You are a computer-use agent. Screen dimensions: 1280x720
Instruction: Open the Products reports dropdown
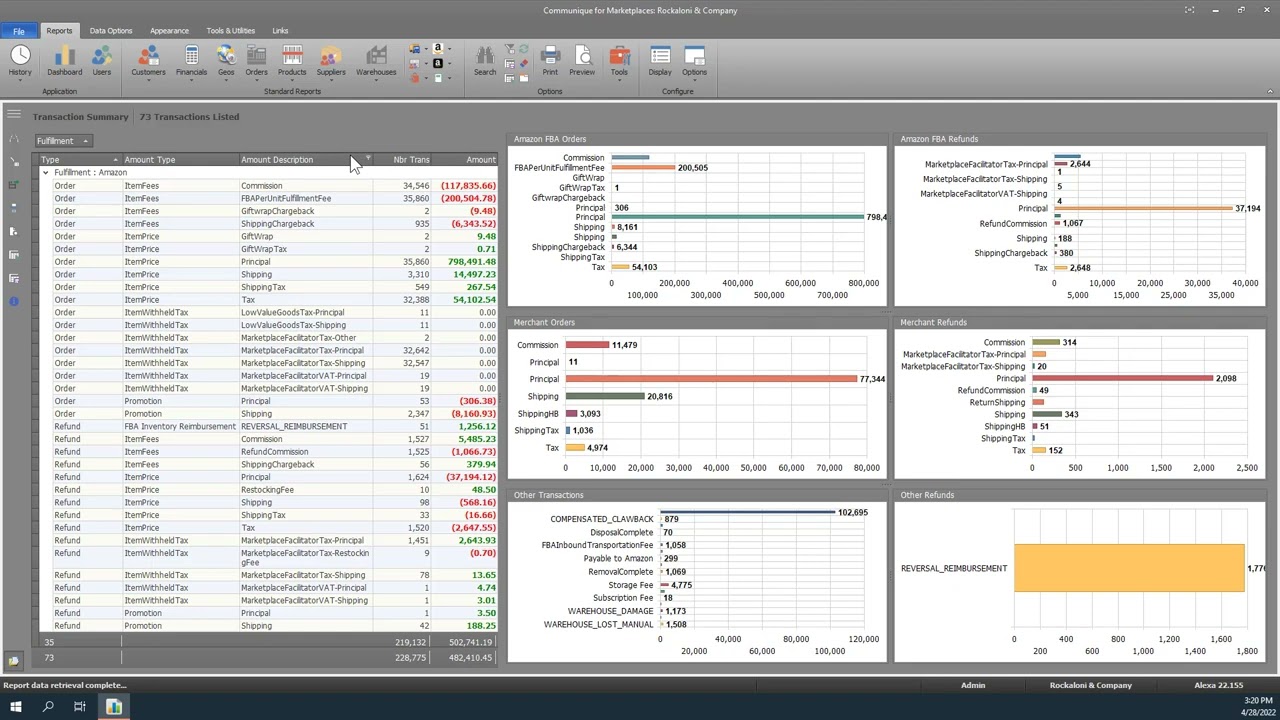point(292,61)
